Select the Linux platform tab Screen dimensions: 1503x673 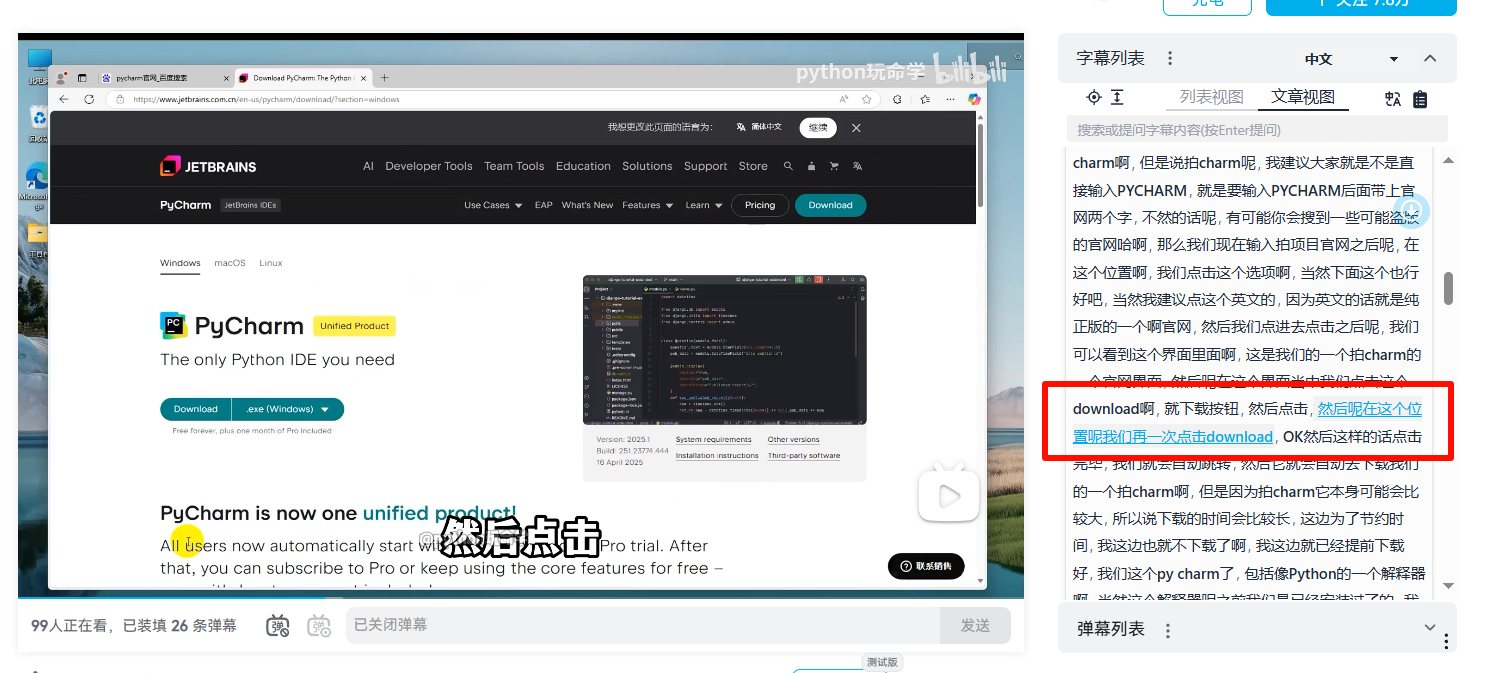point(271,263)
